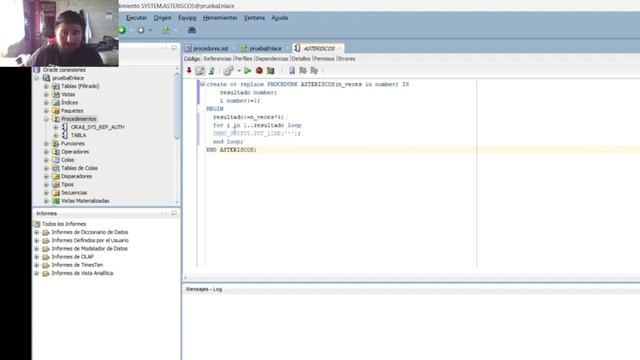Click the forward navigation icon in main toolbar
640x360 pixels.
141,30
